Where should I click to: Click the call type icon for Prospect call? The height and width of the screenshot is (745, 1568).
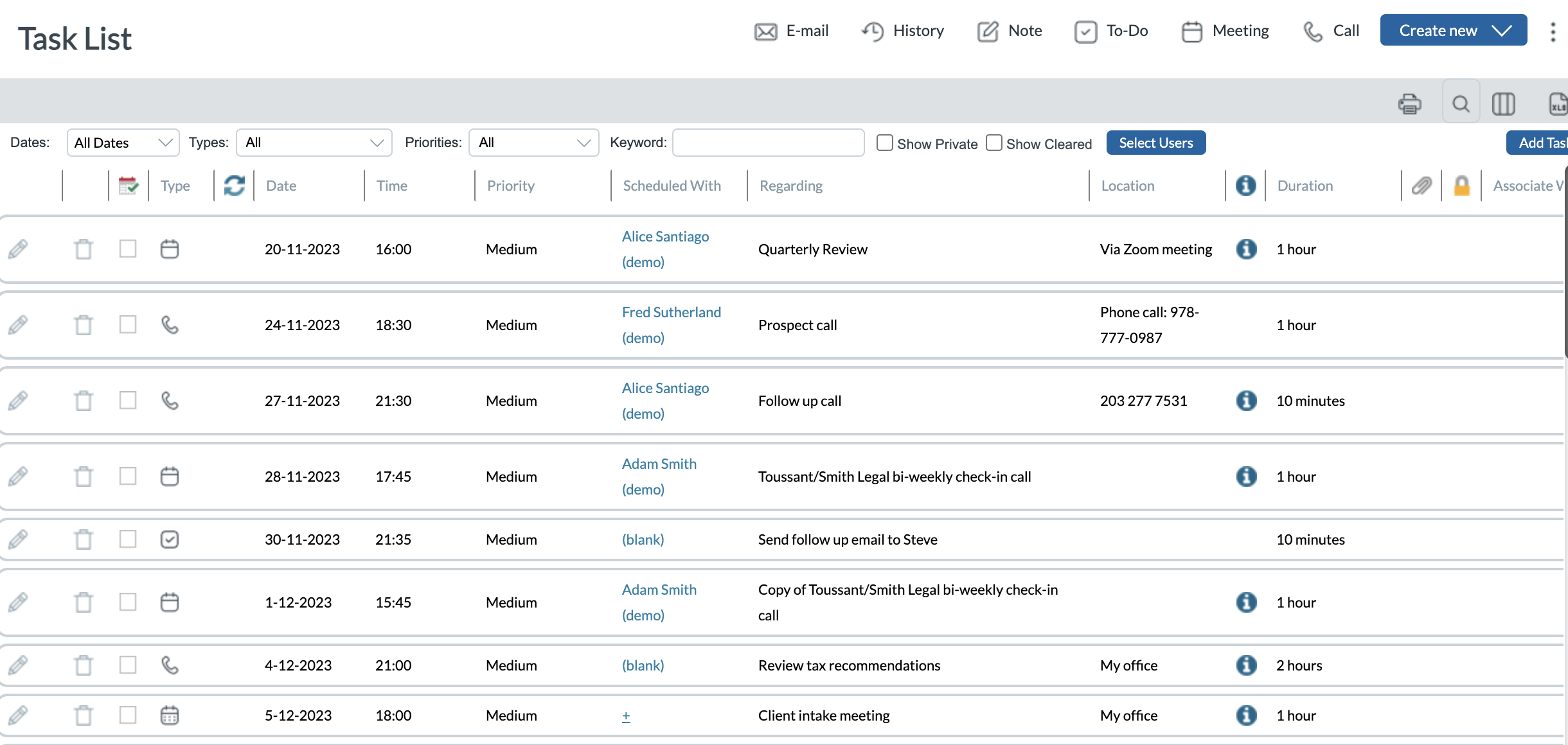170,325
